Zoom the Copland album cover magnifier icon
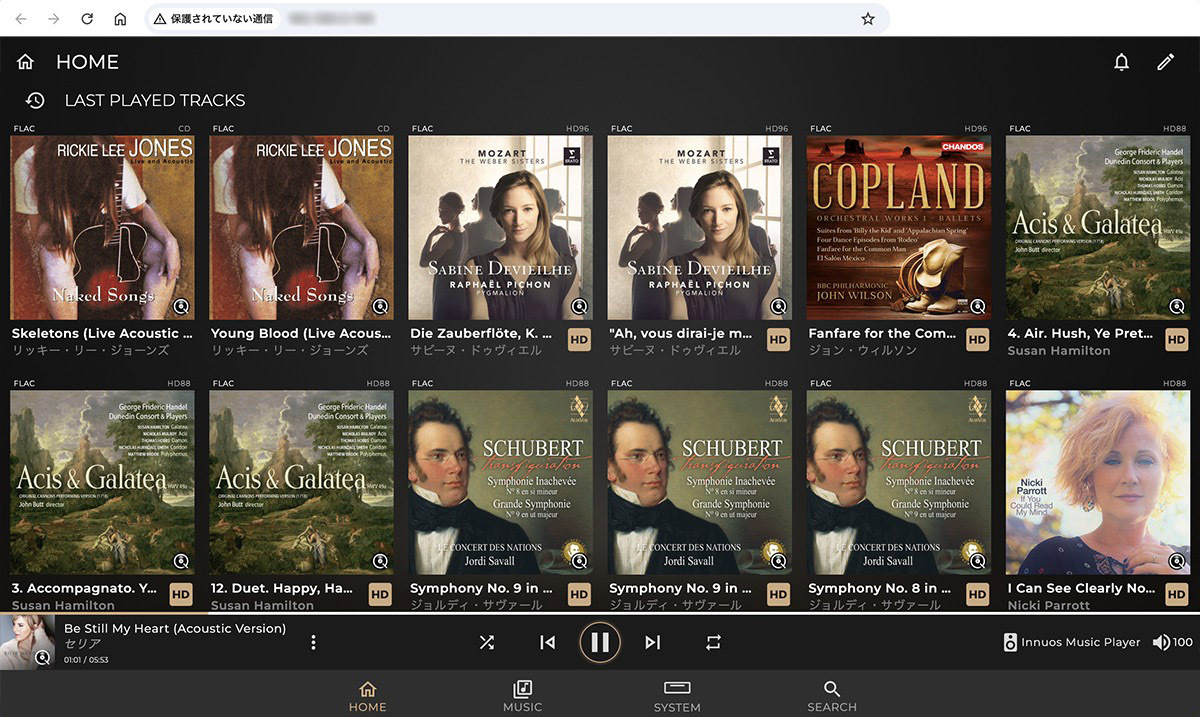 [978, 306]
